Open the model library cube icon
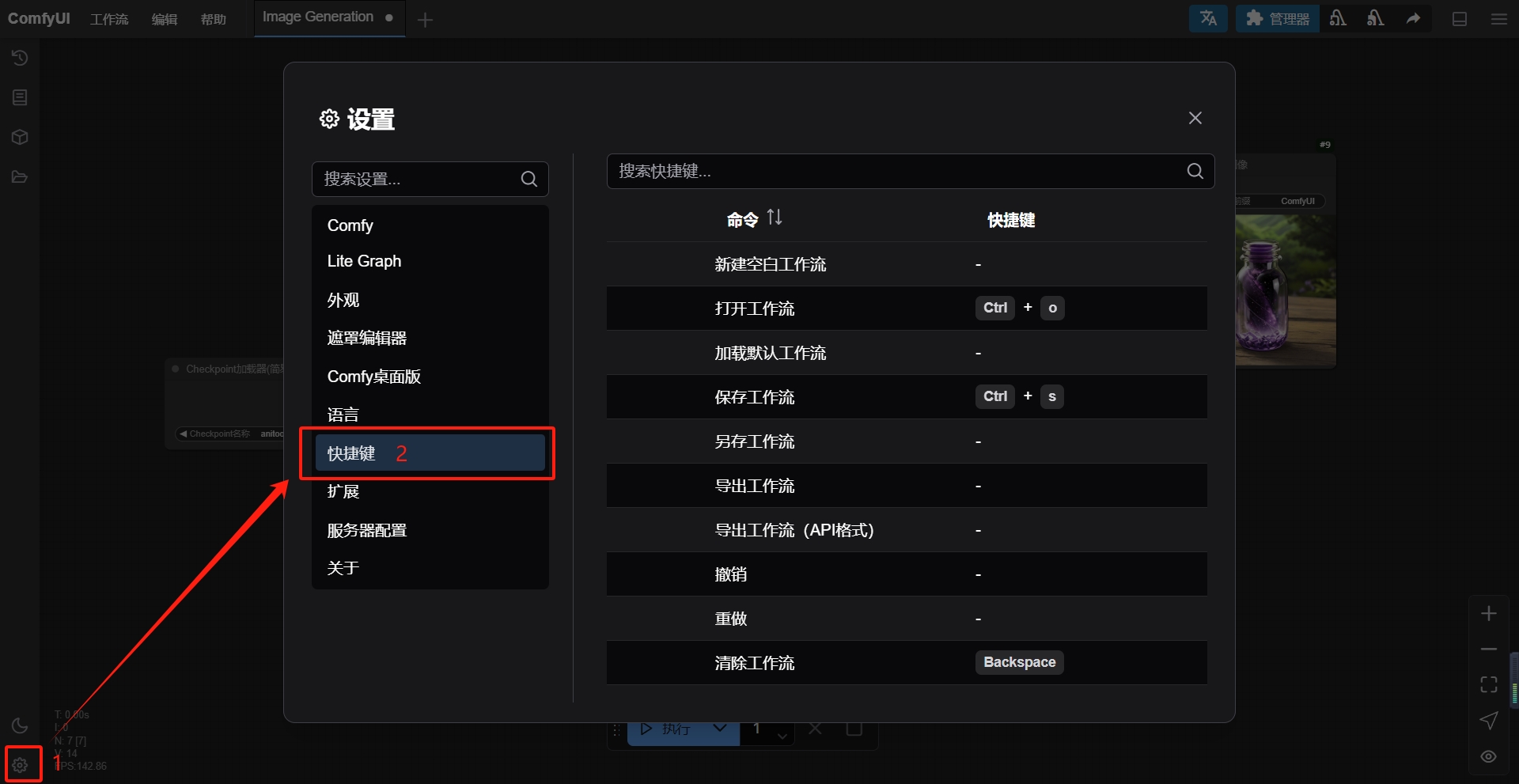Image resolution: width=1519 pixels, height=784 pixels. click(x=20, y=137)
